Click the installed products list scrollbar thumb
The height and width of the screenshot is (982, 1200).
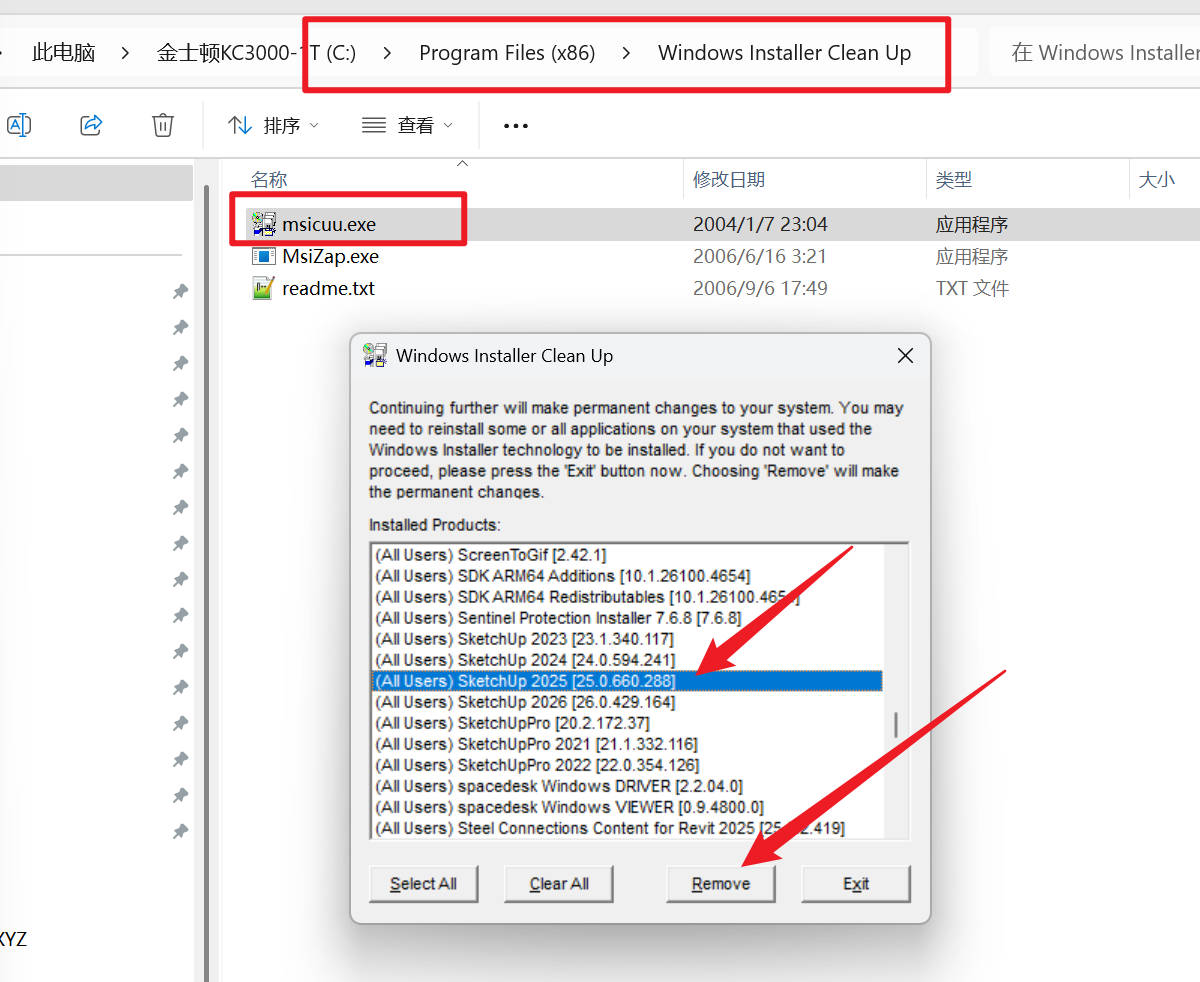click(x=896, y=723)
